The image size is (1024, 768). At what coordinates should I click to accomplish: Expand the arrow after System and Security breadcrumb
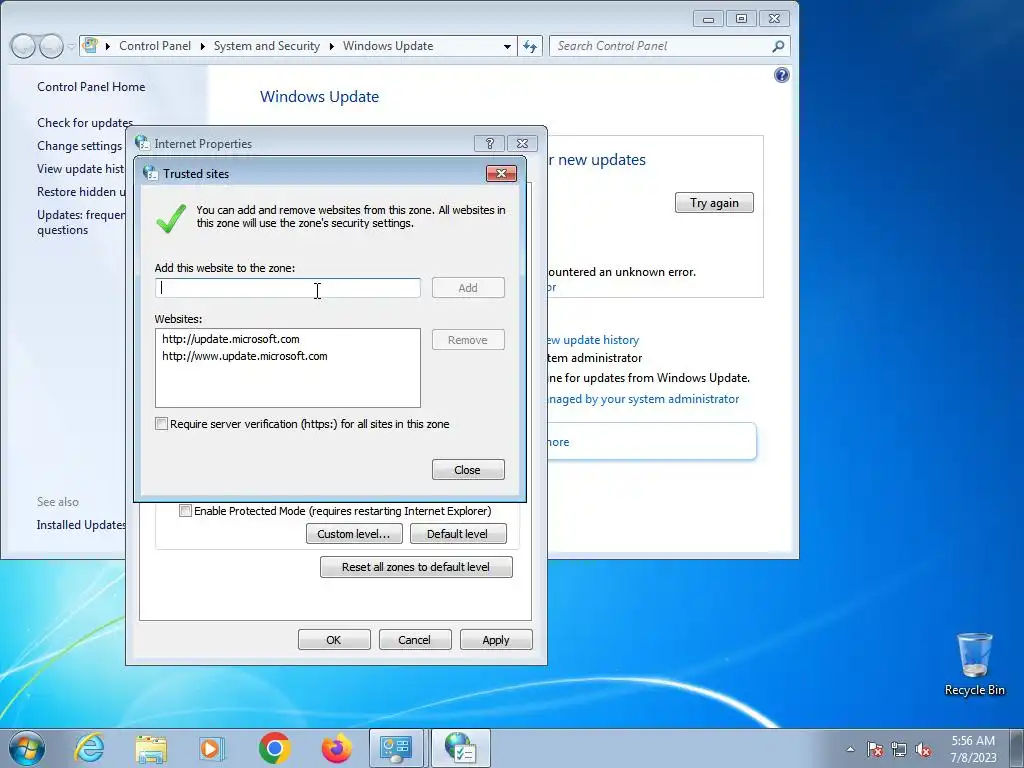coord(332,46)
